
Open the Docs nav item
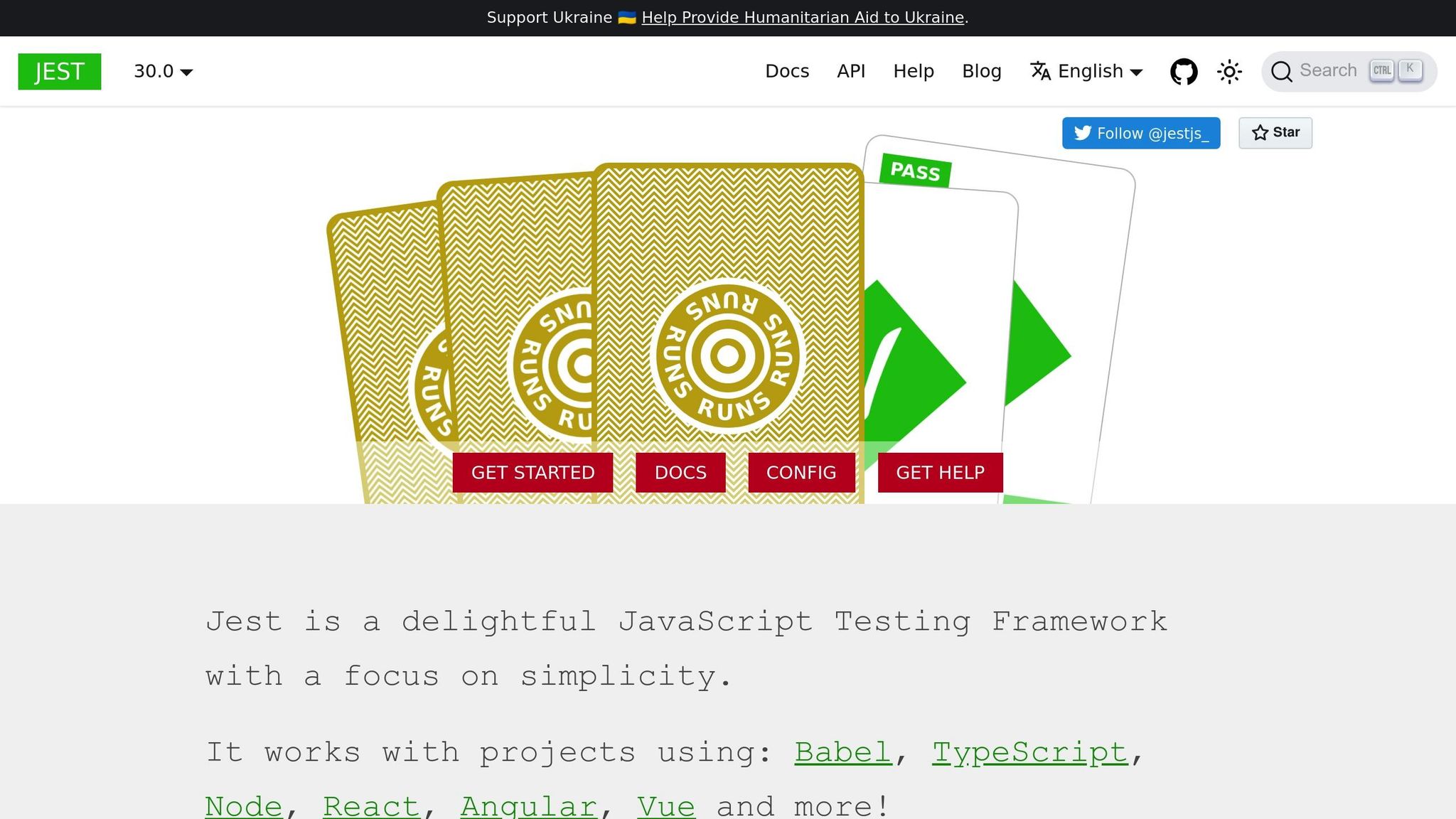[x=787, y=71]
